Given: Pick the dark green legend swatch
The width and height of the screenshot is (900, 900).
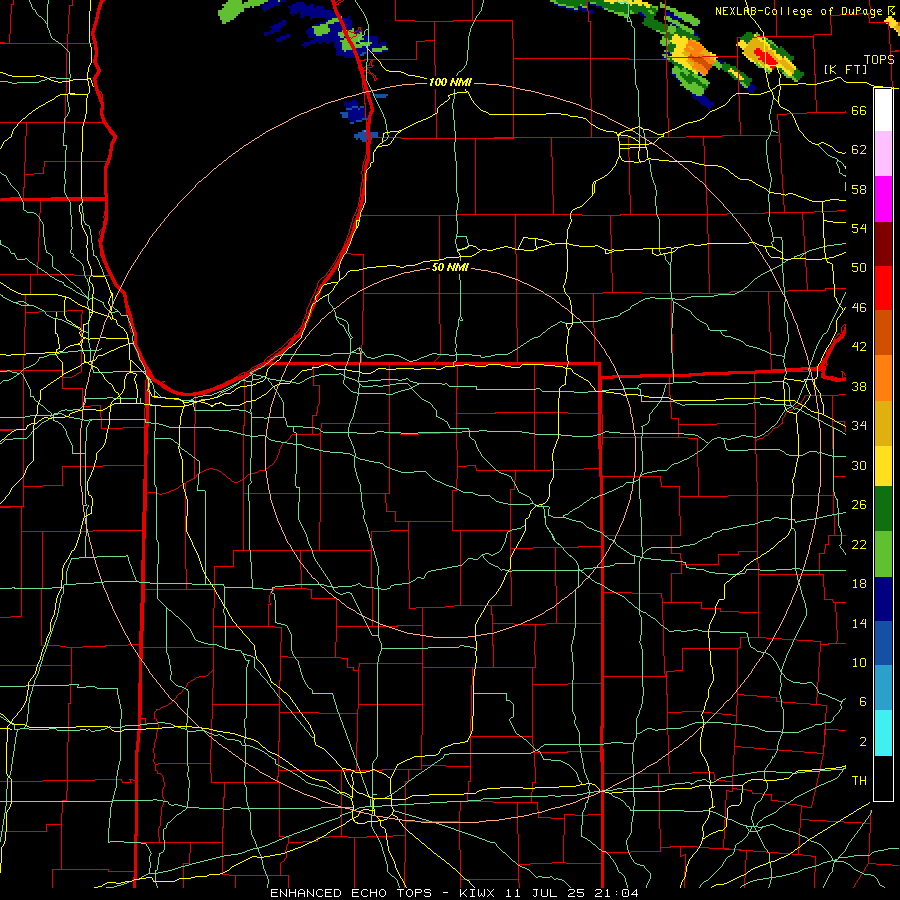Looking at the screenshot, I should pyautogui.click(x=883, y=509).
